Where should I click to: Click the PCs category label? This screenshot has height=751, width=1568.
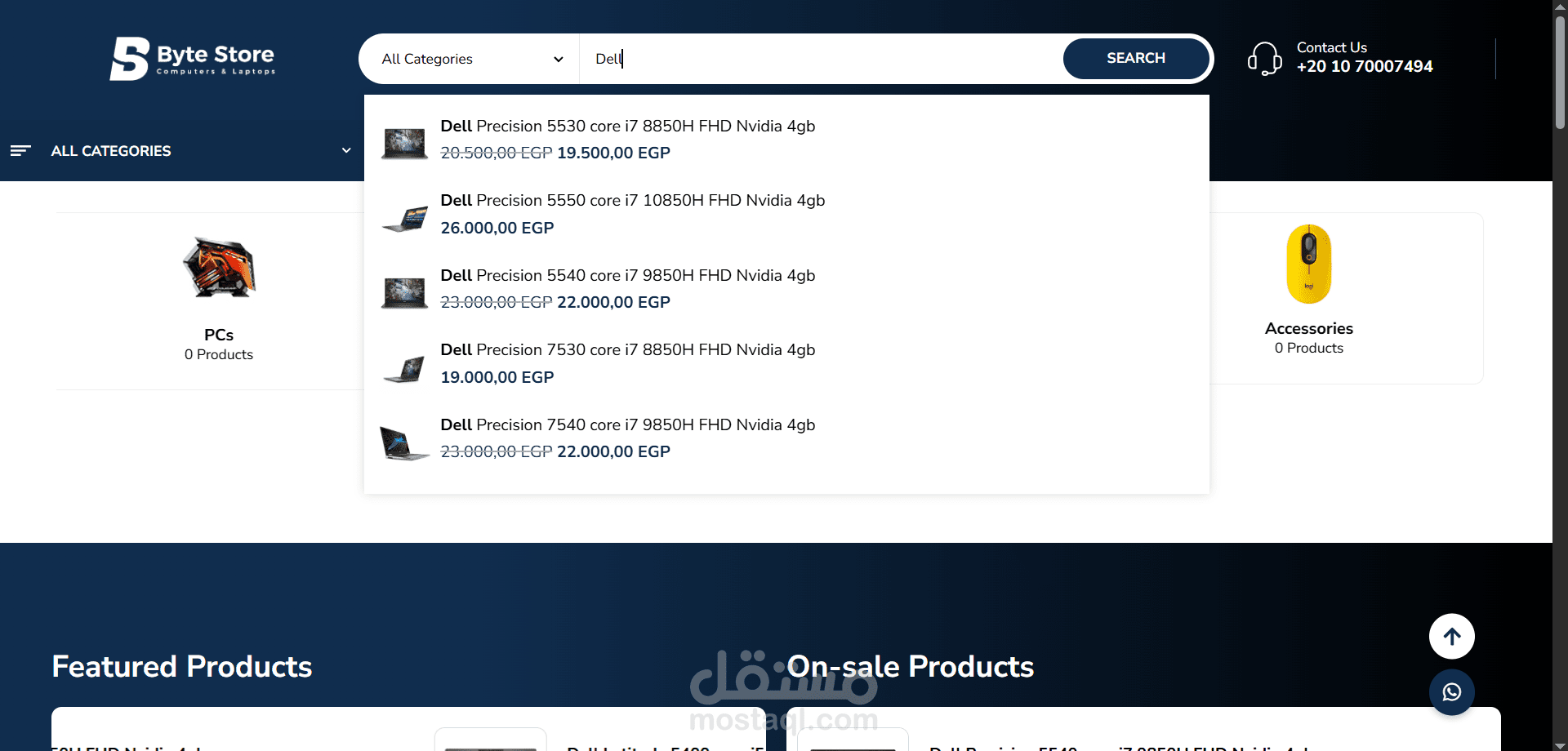(x=219, y=335)
